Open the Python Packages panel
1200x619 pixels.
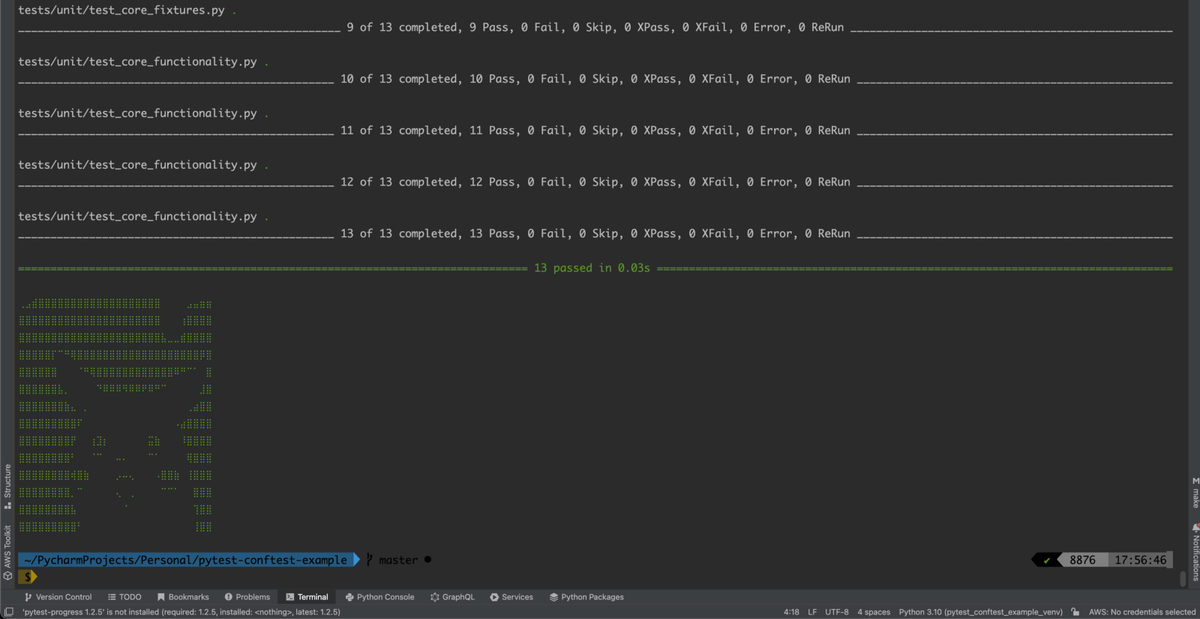[586, 596]
